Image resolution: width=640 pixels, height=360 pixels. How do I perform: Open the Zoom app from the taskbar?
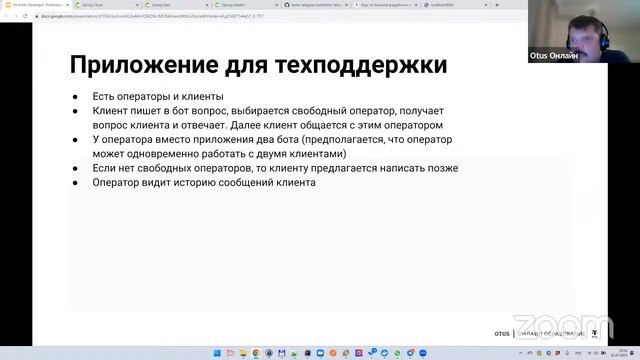click(423, 353)
